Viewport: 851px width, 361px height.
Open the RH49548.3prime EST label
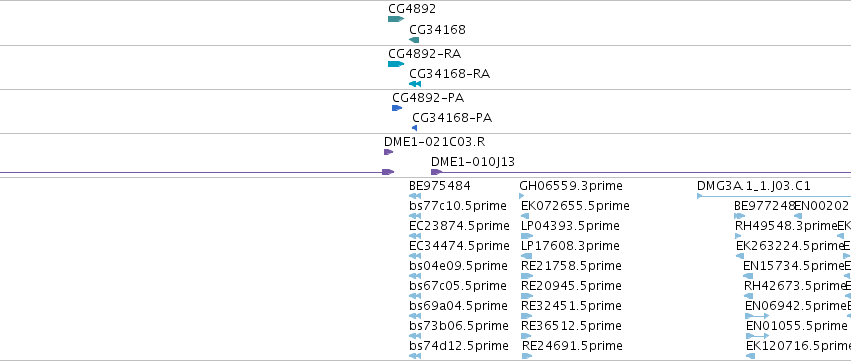click(x=786, y=226)
